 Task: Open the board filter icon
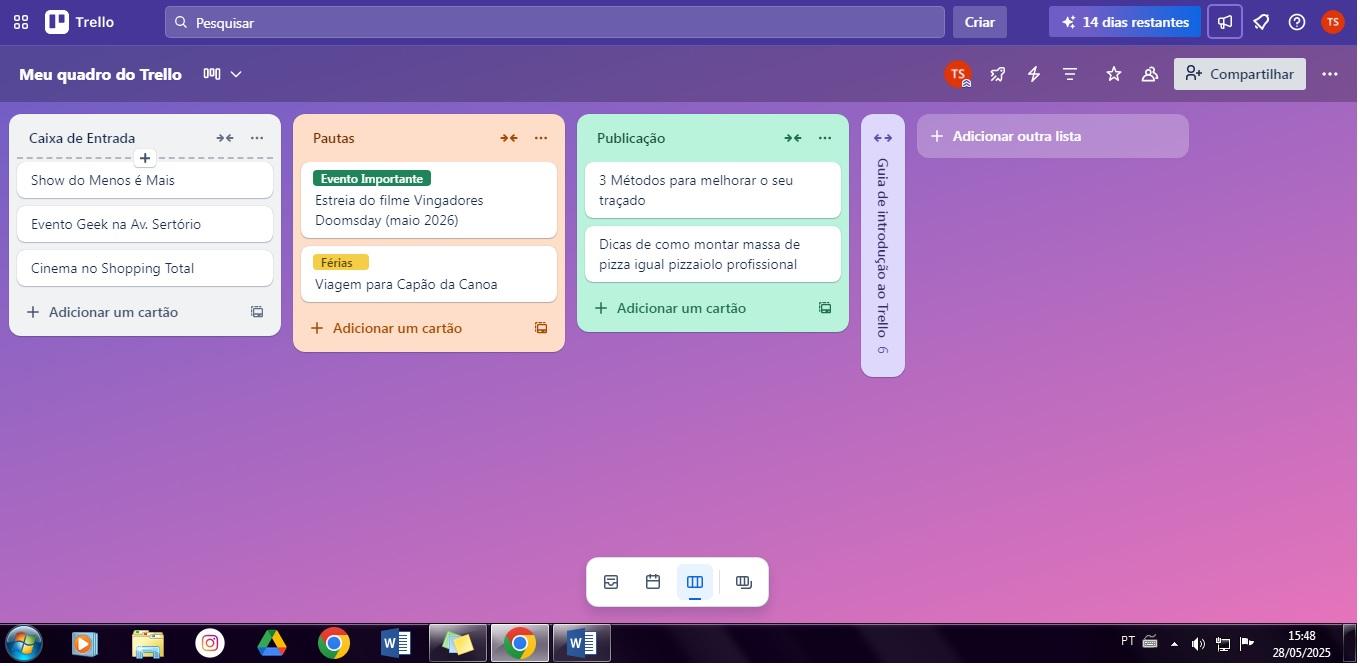pyautogui.click(x=1070, y=74)
